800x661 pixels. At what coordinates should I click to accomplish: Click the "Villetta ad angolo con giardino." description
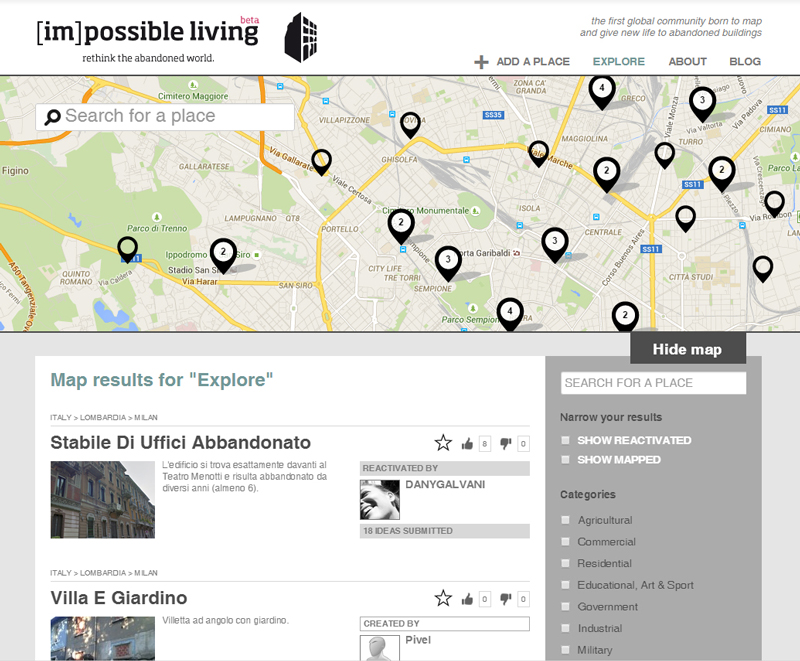(226, 620)
